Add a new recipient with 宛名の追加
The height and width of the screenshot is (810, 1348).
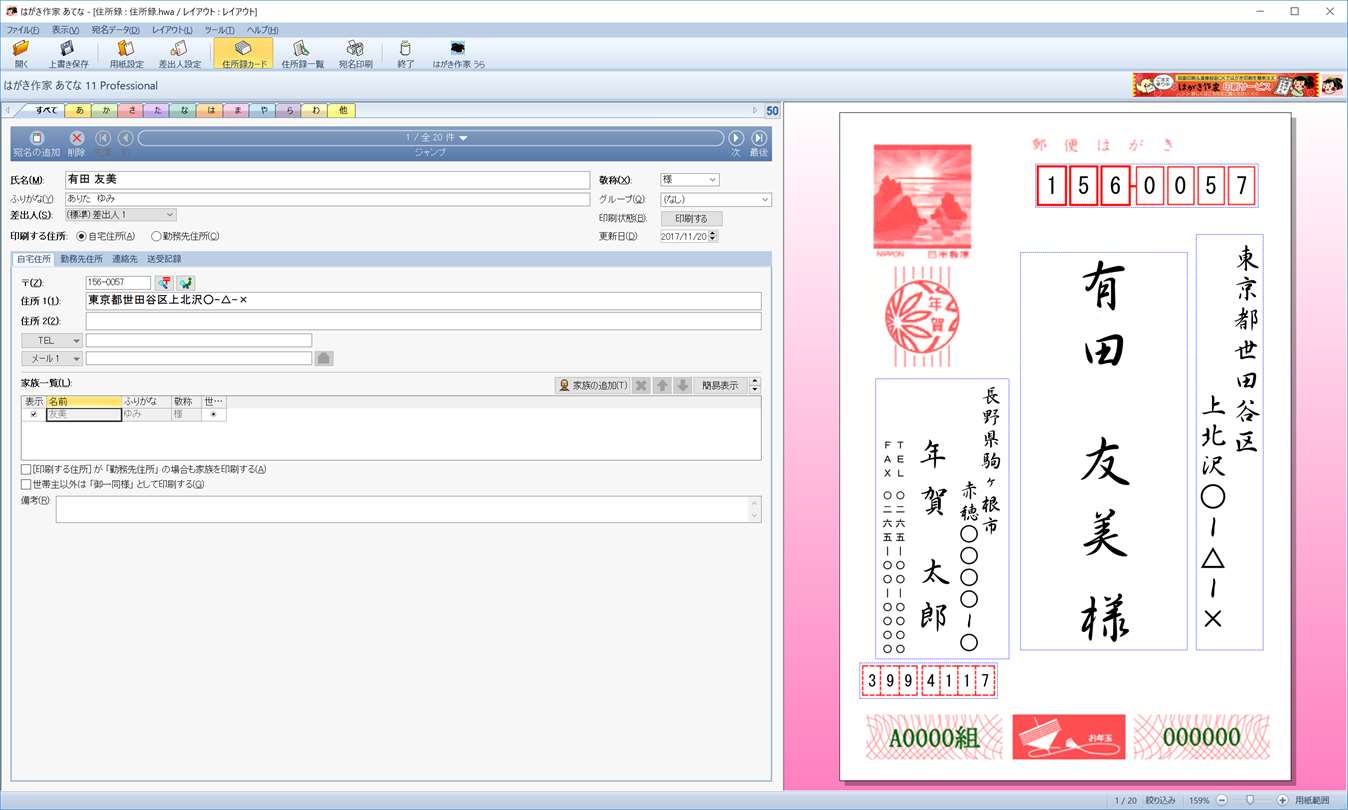pos(36,143)
